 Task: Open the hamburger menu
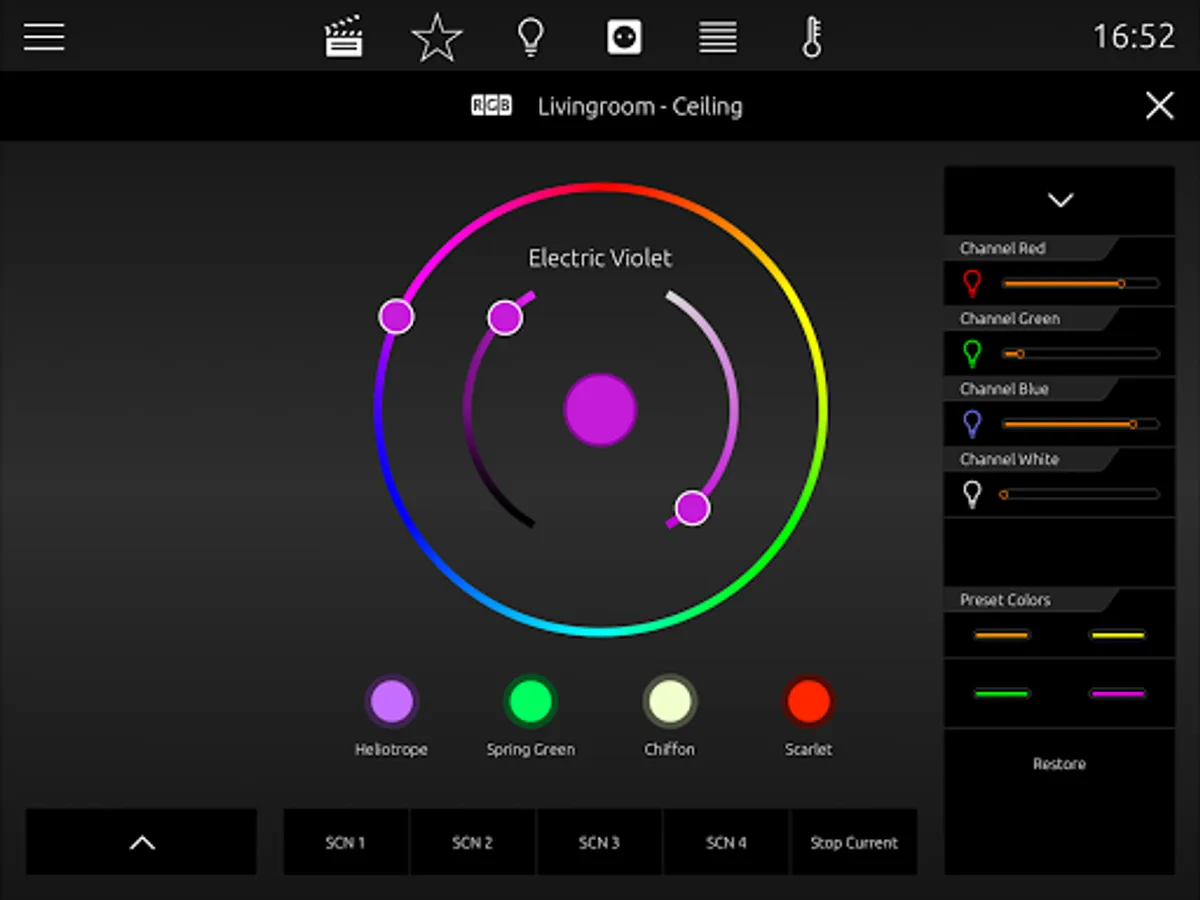point(44,37)
